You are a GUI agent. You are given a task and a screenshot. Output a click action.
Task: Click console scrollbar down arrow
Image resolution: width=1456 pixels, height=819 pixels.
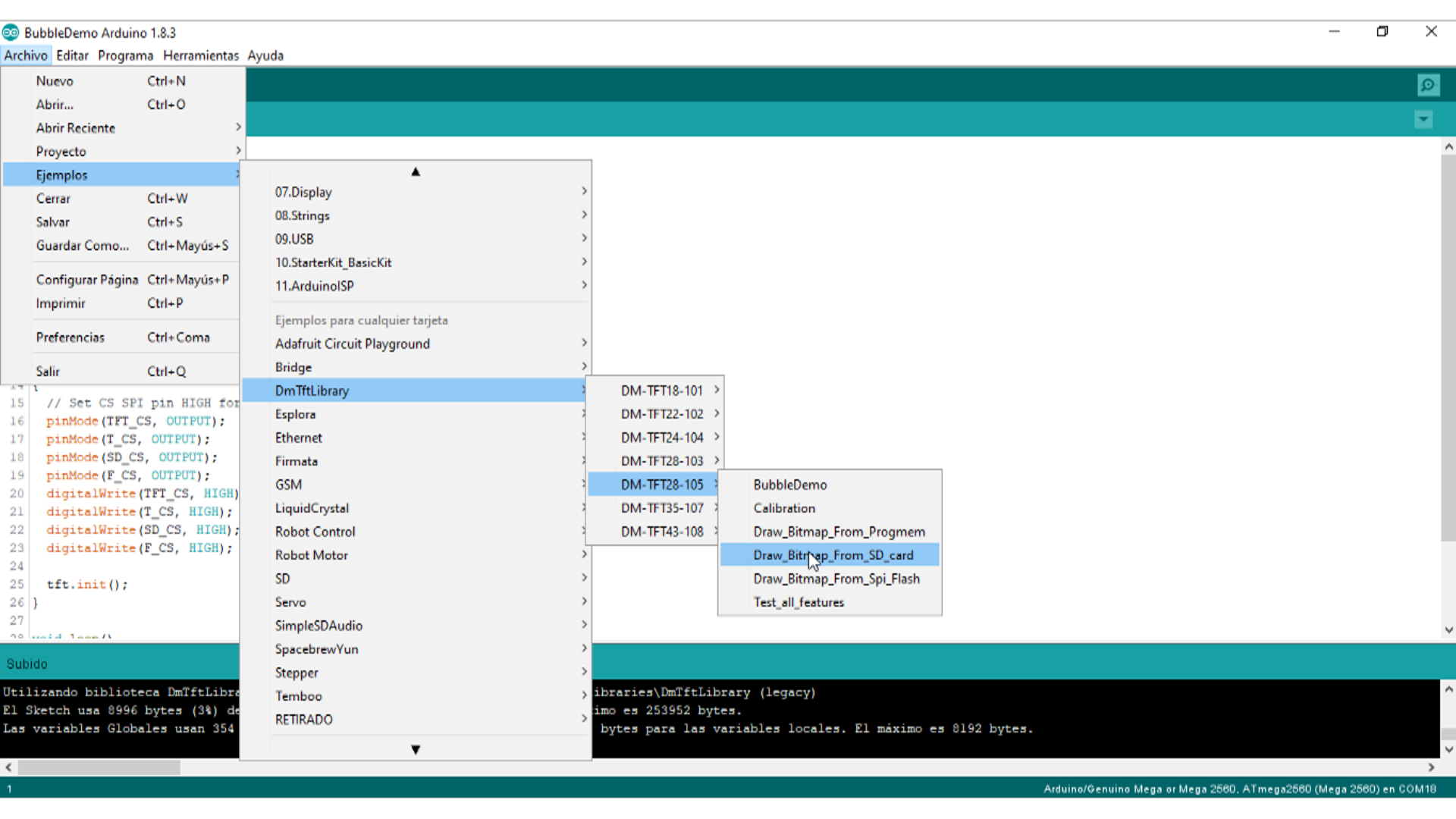[1448, 749]
